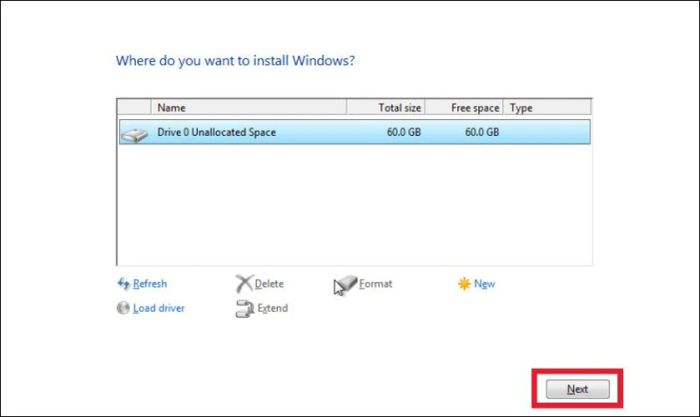Viewport: 700px width, 417px height.
Task: Click the New partition star icon
Action: tap(464, 284)
